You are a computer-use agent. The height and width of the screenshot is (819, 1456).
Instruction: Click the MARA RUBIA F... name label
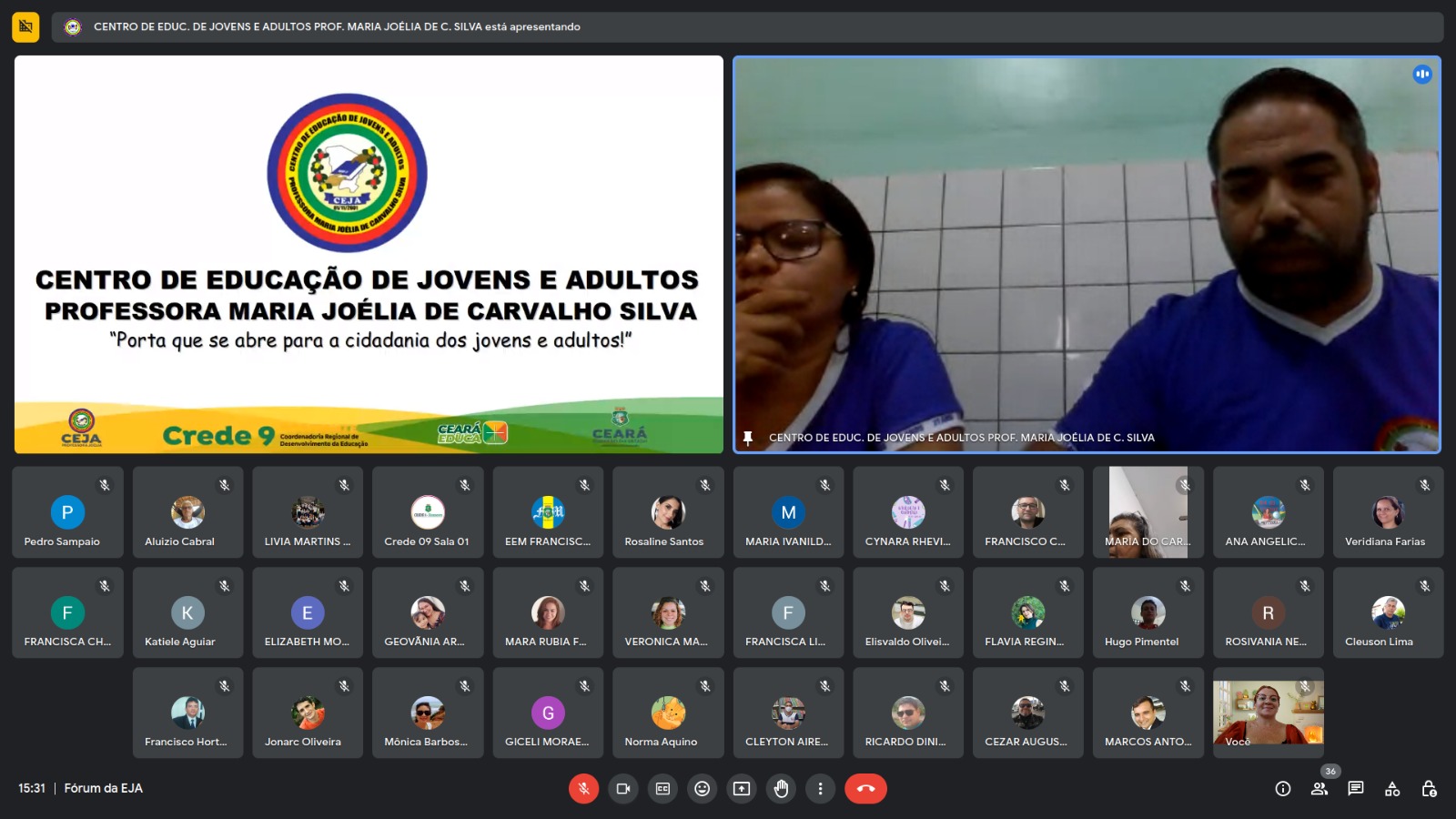(x=546, y=642)
